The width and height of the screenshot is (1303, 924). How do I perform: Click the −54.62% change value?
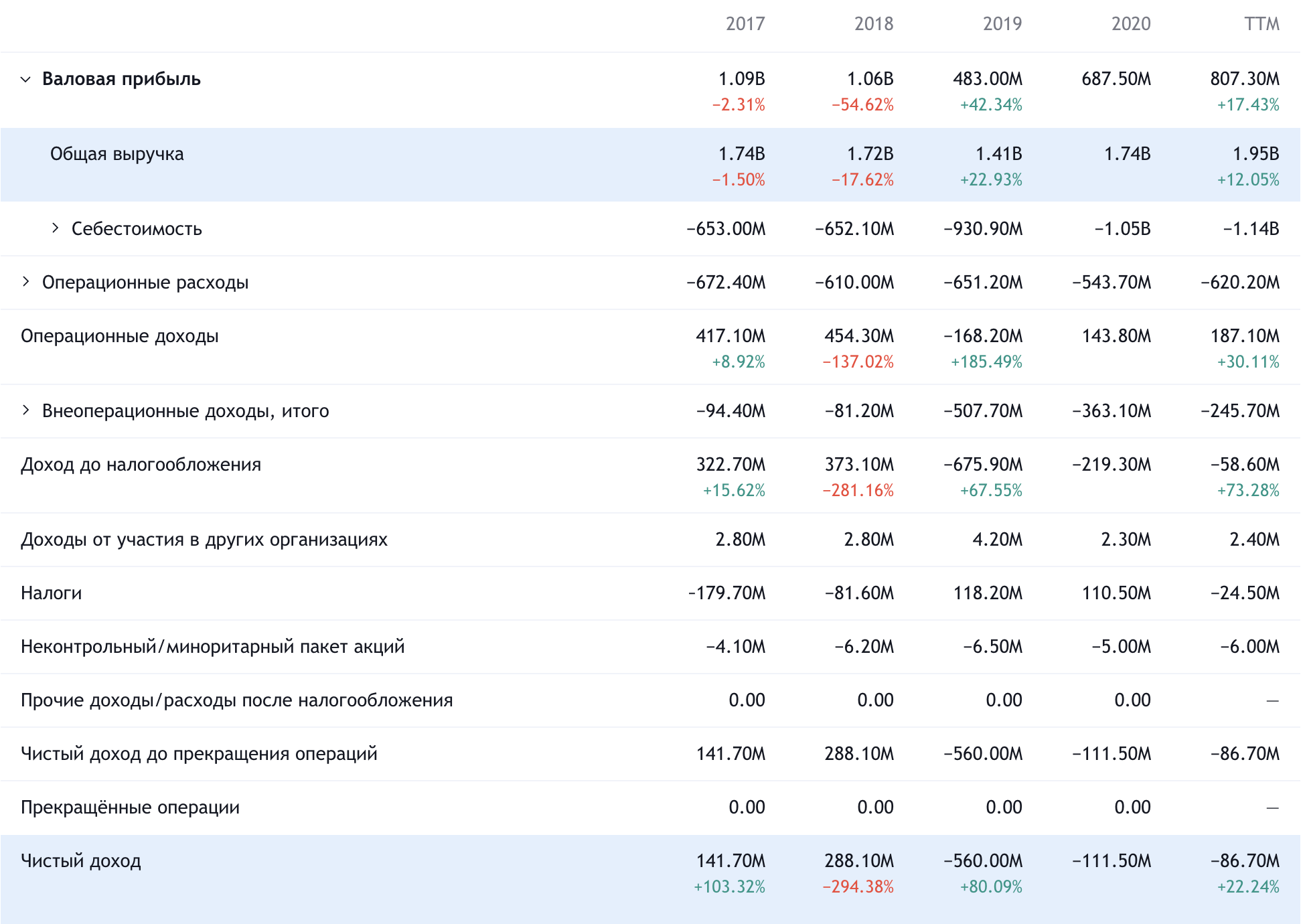click(862, 105)
